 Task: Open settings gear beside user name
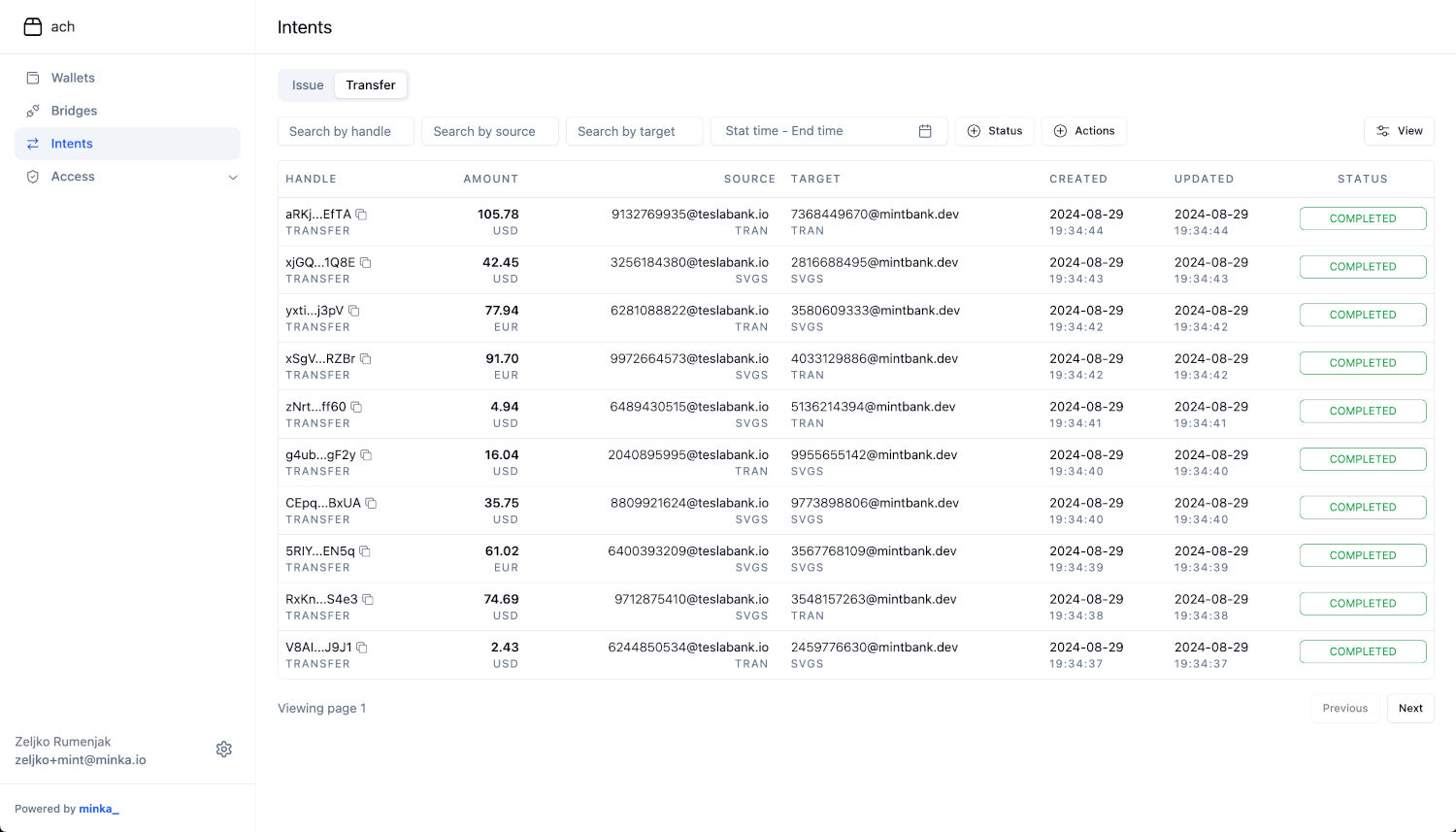[x=224, y=749]
